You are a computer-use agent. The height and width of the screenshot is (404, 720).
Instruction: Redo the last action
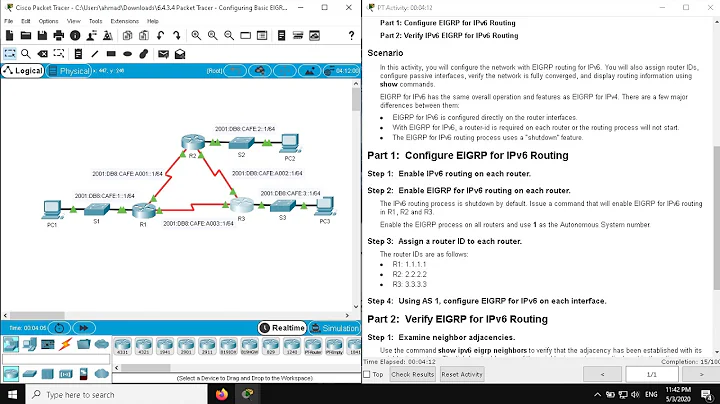(177, 35)
